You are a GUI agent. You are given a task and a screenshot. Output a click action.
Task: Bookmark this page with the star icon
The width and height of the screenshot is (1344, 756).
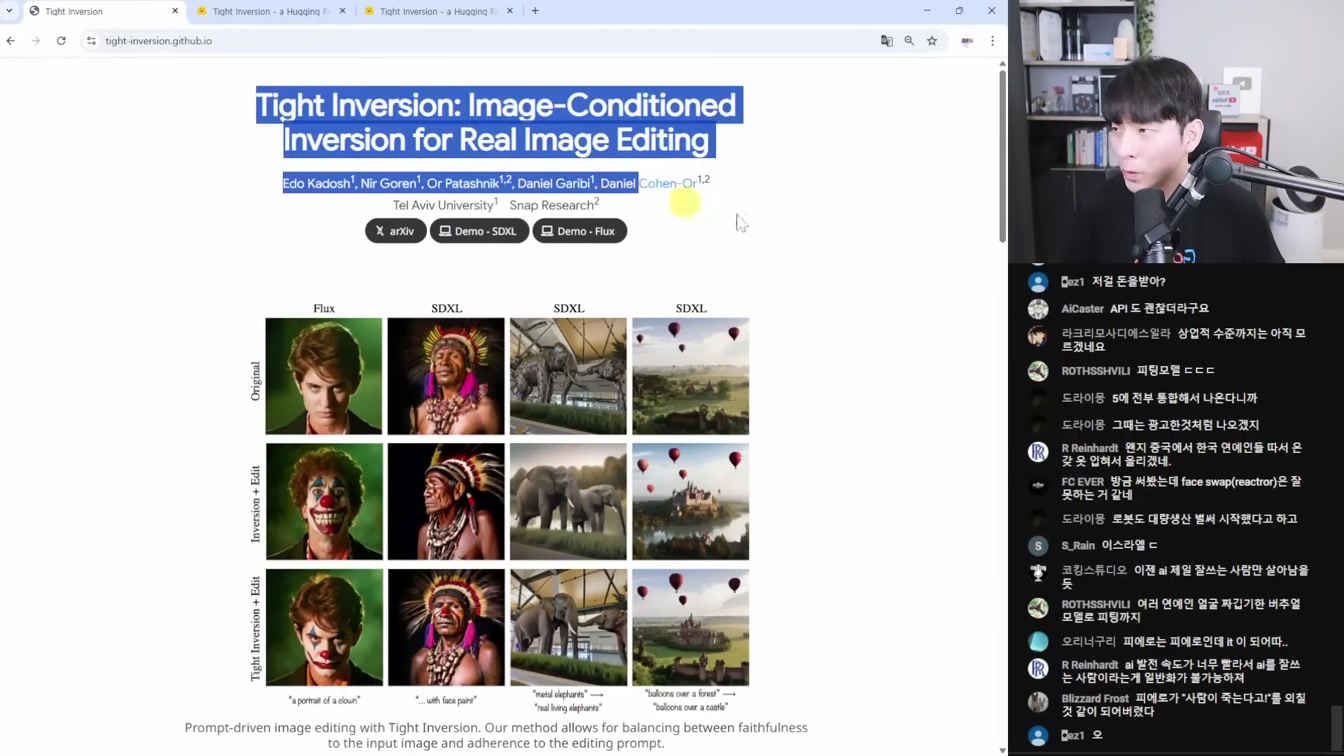[x=932, y=41]
